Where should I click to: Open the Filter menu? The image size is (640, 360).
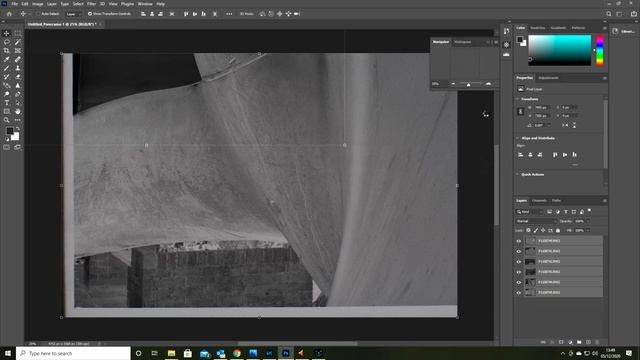point(91,4)
